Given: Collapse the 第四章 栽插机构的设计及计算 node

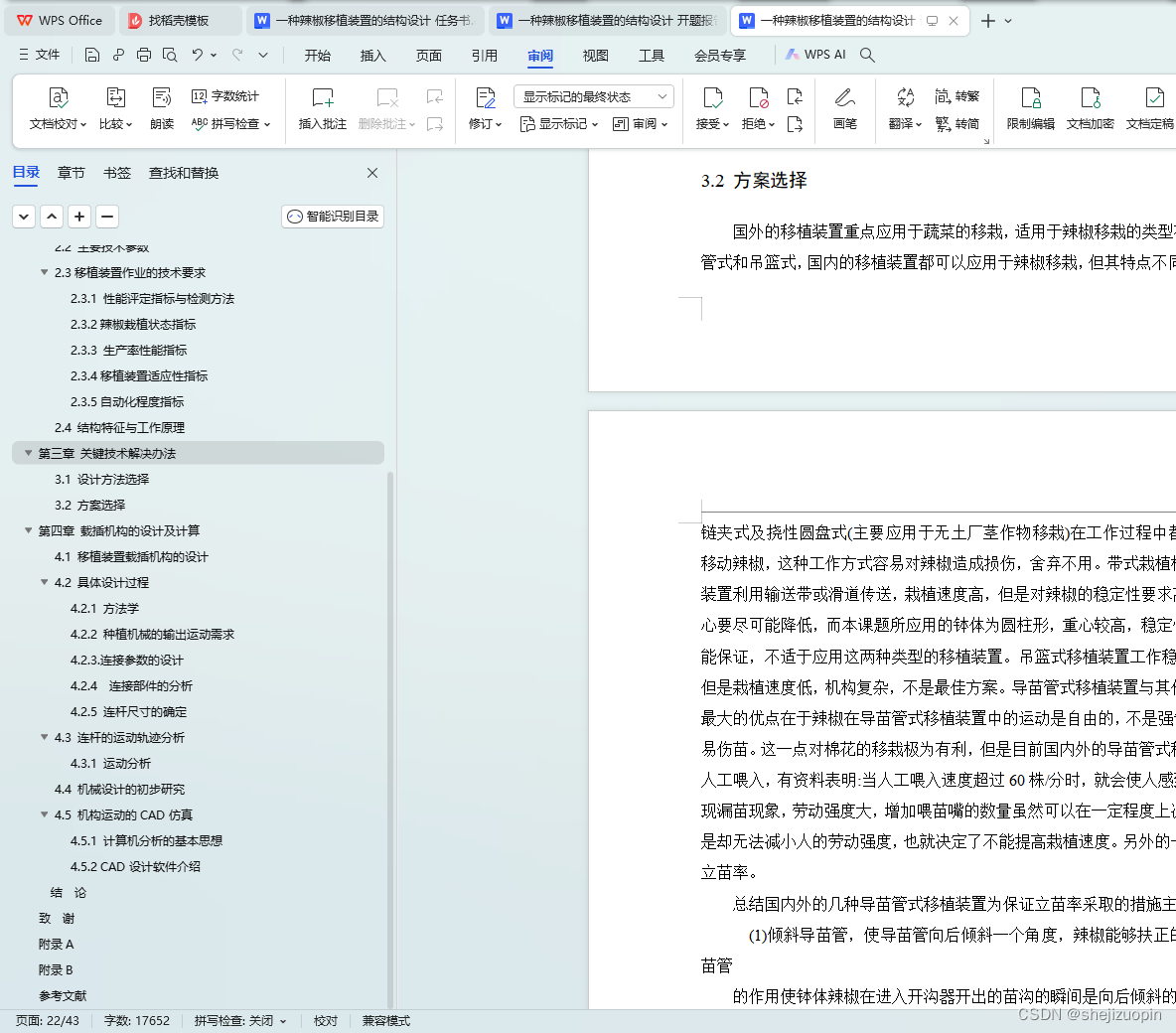Looking at the screenshot, I should (29, 530).
